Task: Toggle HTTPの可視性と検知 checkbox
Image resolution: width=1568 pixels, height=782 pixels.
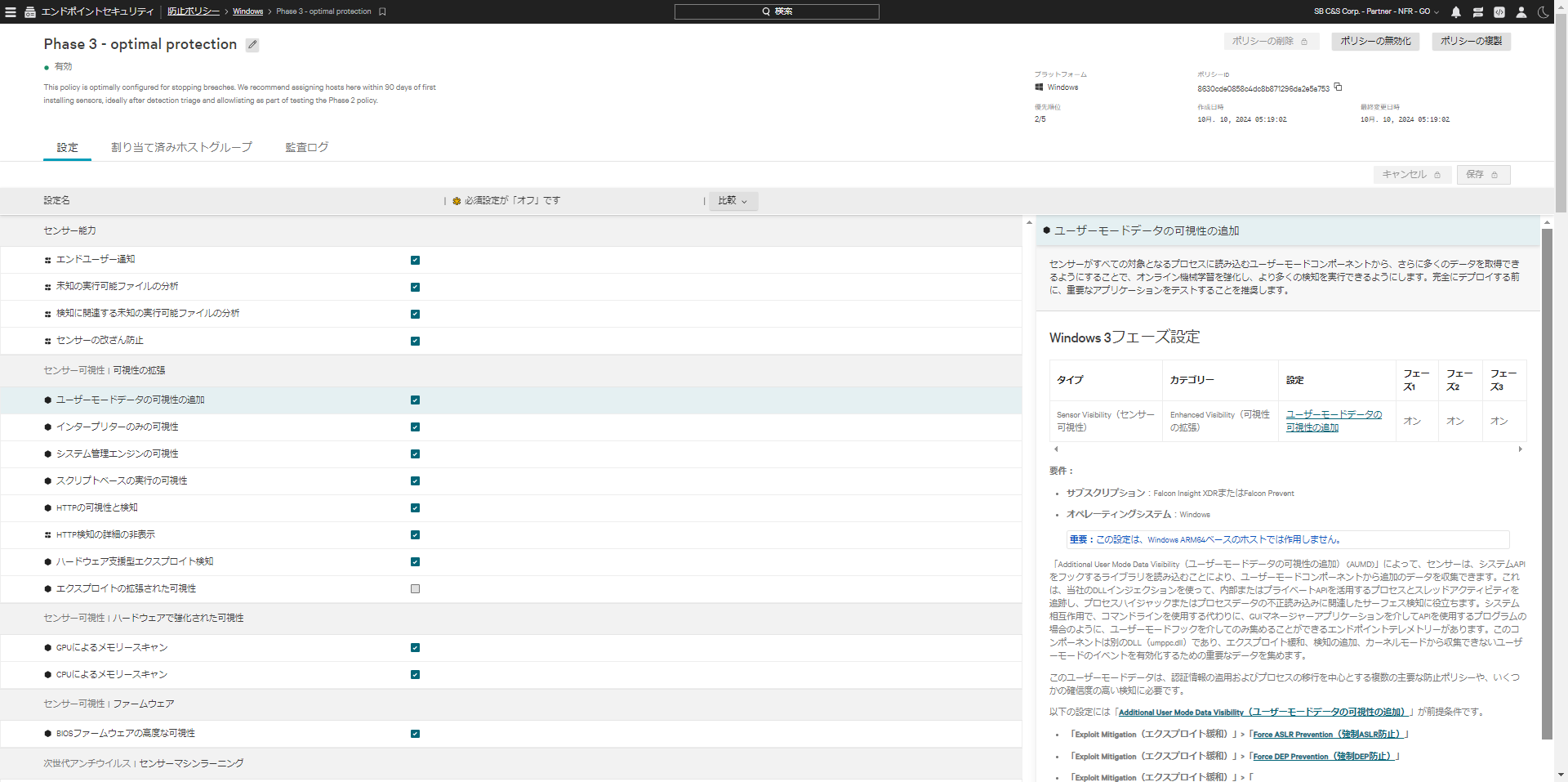Action: 415,508
